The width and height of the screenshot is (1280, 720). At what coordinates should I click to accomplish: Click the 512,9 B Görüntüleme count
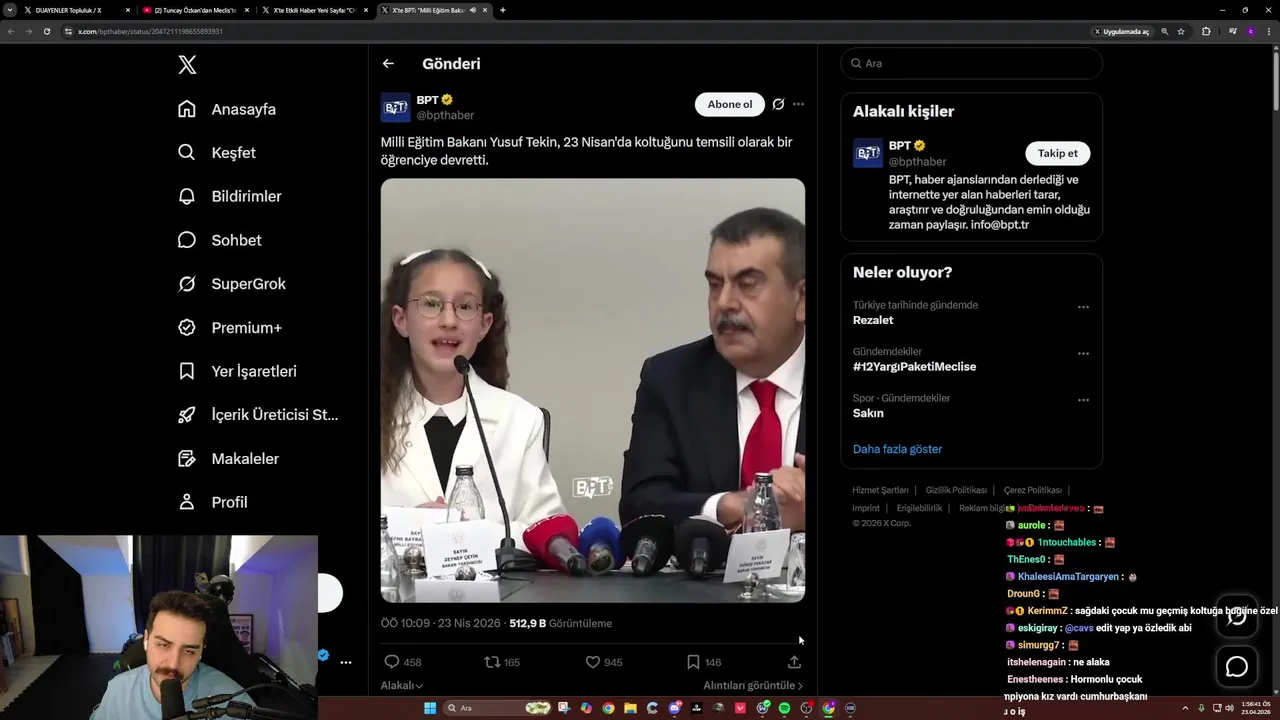pyautogui.click(x=560, y=623)
